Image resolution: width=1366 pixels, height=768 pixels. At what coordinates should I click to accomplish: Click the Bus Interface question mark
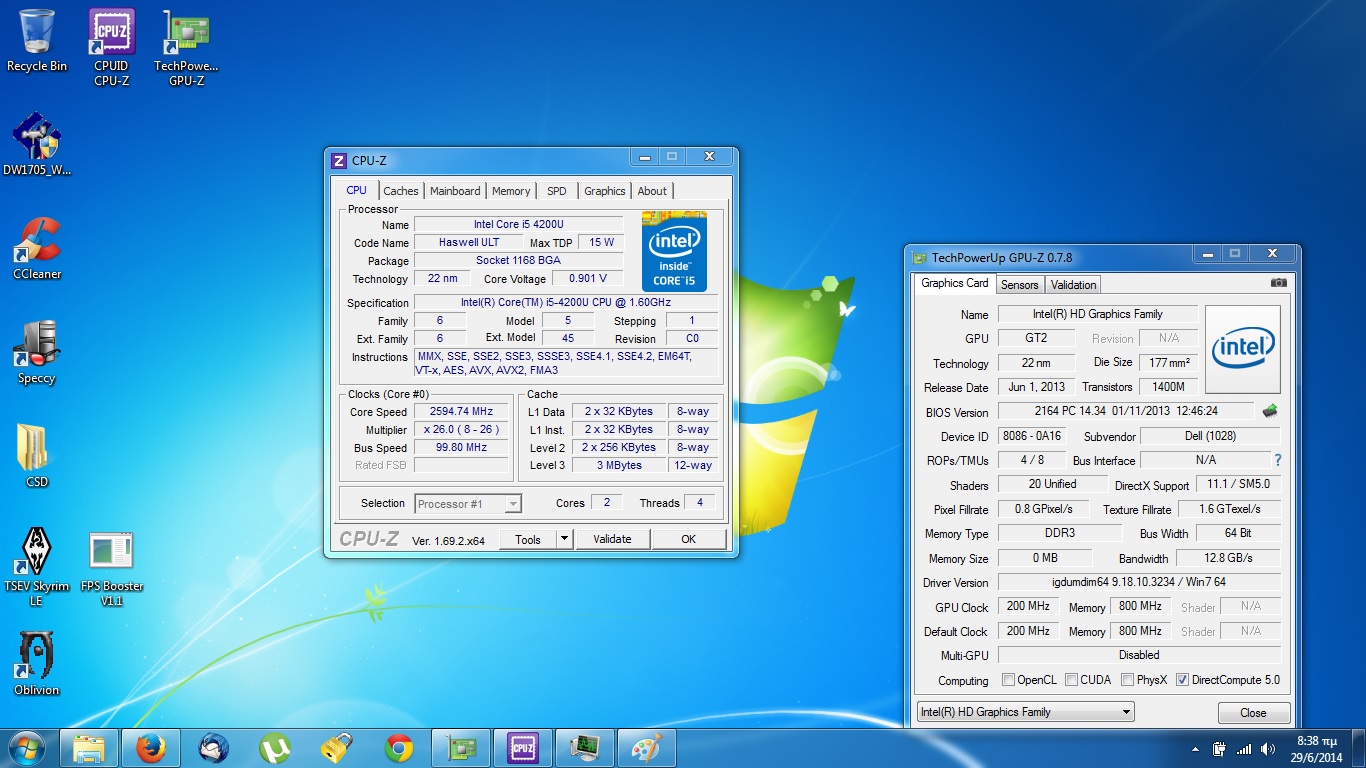coord(1277,460)
